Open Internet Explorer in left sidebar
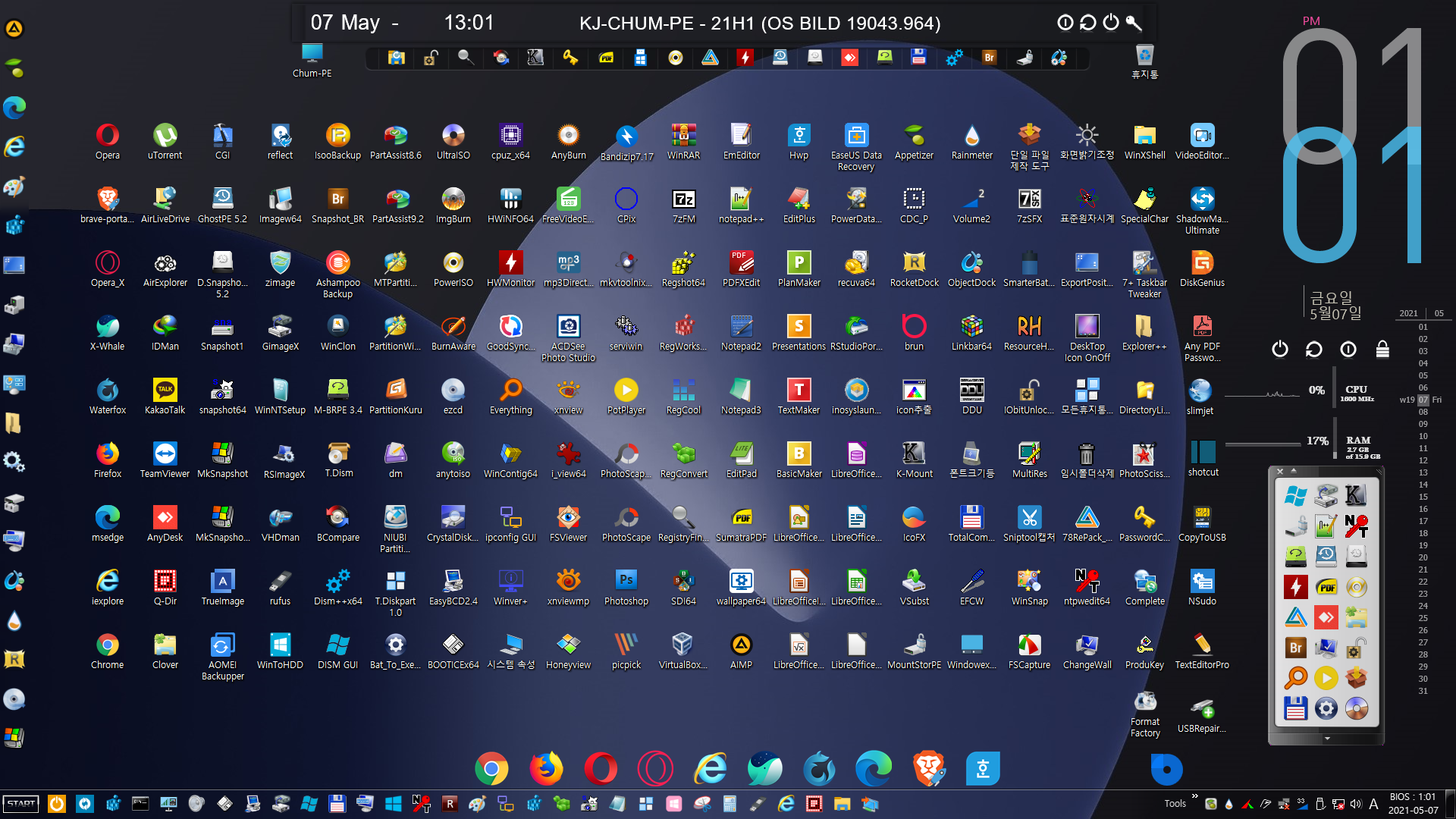1456x819 pixels. click(14, 146)
